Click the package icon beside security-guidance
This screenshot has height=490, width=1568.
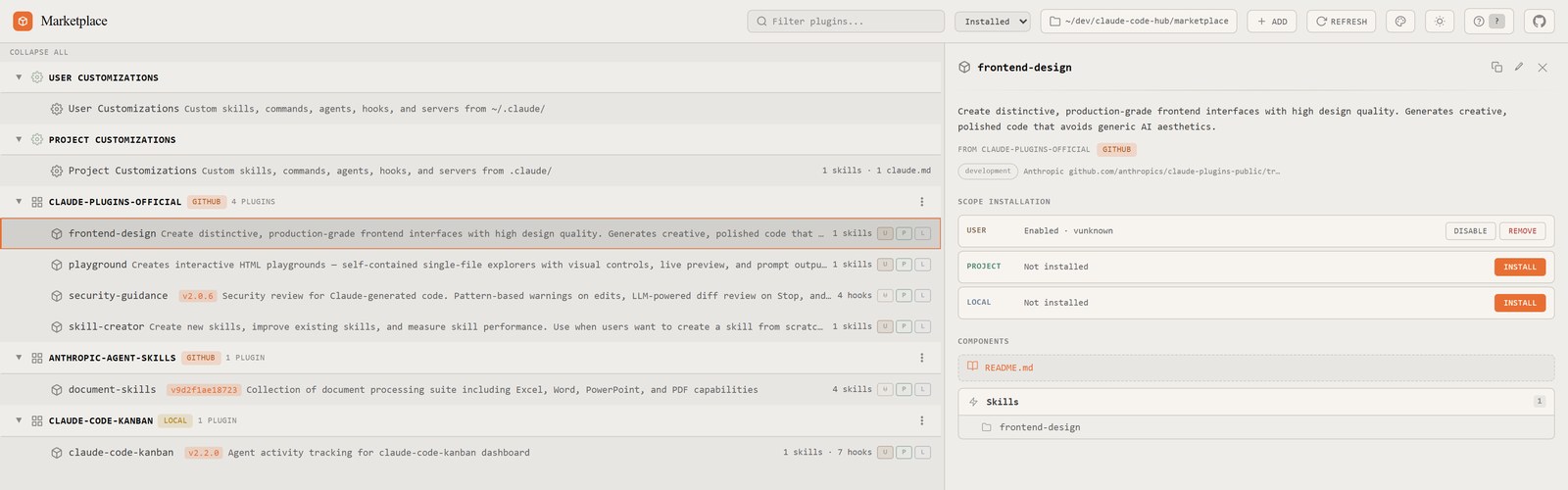tap(57, 296)
